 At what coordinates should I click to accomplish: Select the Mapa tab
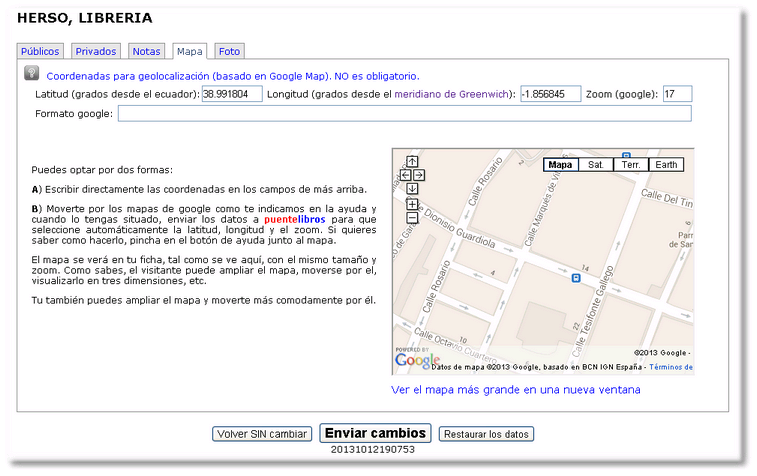point(190,51)
